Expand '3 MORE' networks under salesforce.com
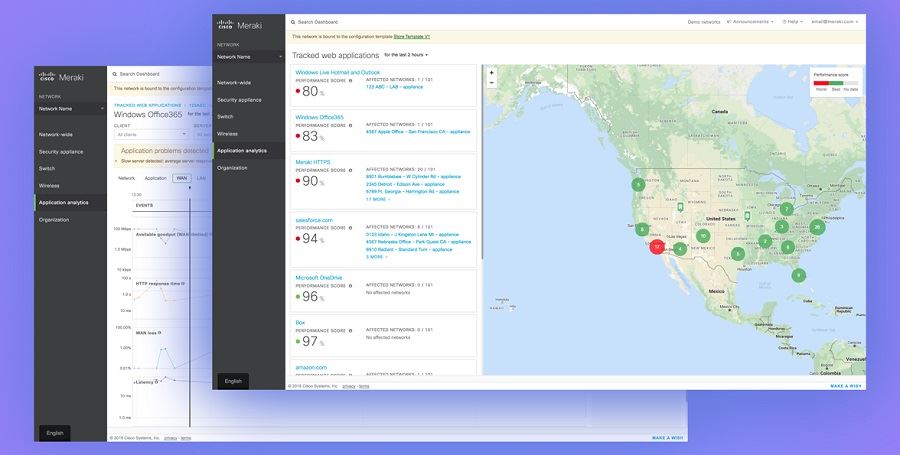This screenshot has width=900, height=455. click(x=377, y=256)
